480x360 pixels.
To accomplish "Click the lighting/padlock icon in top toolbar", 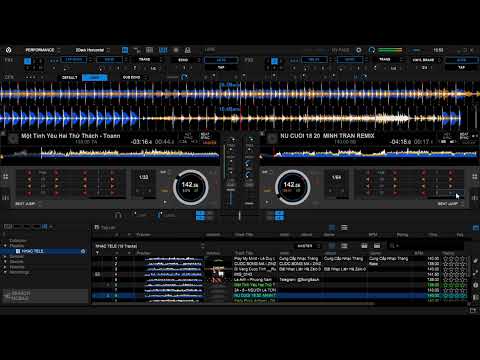I will point(188,50).
